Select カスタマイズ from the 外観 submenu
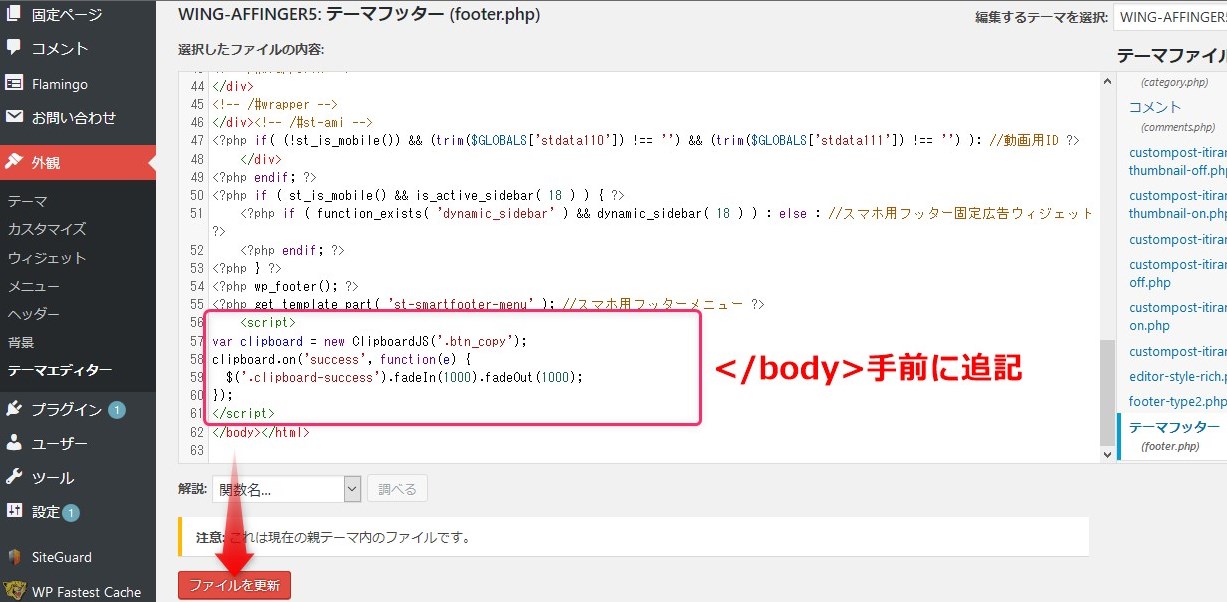The width and height of the screenshot is (1227, 602). (46, 229)
